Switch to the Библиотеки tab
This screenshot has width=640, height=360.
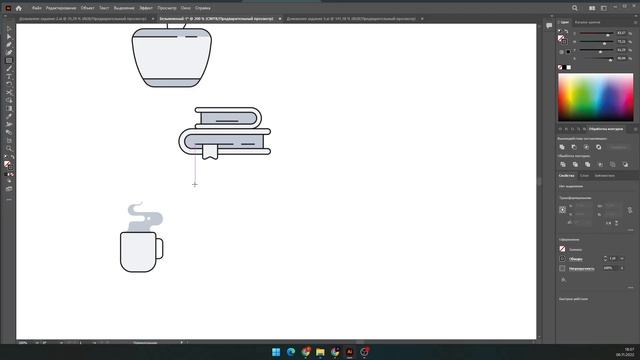coord(604,176)
